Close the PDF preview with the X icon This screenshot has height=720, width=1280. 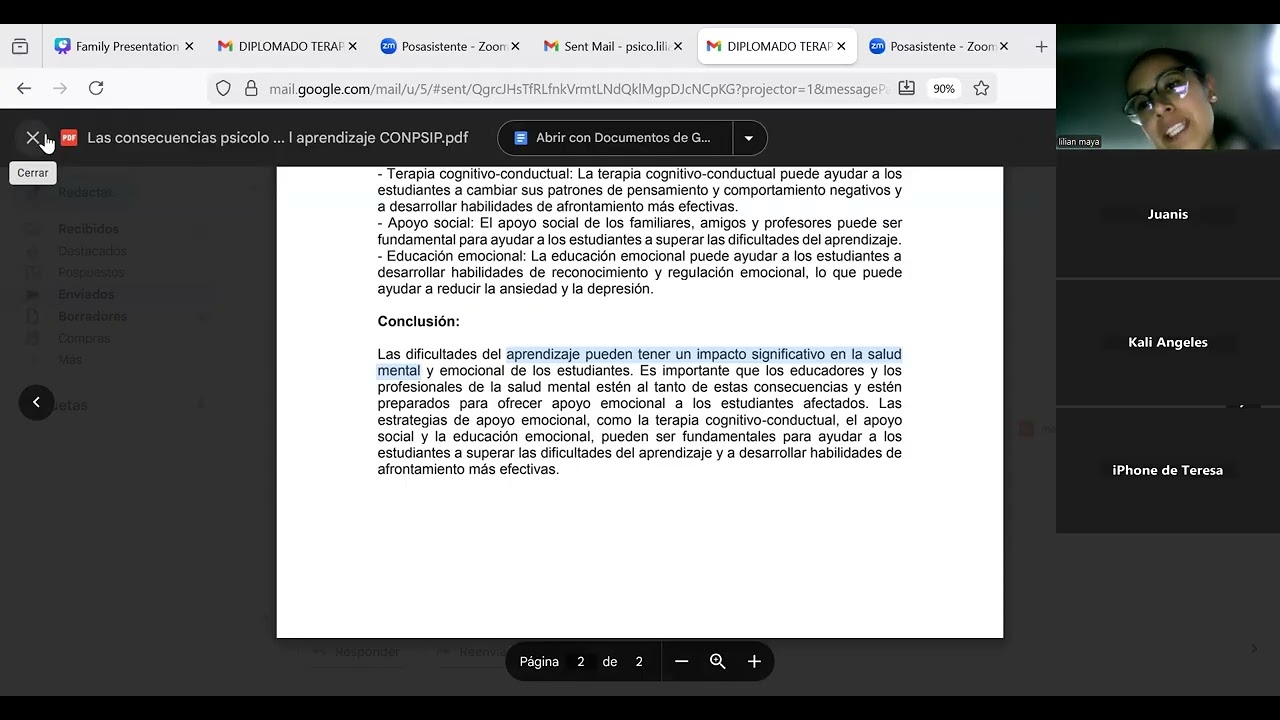pos(33,138)
